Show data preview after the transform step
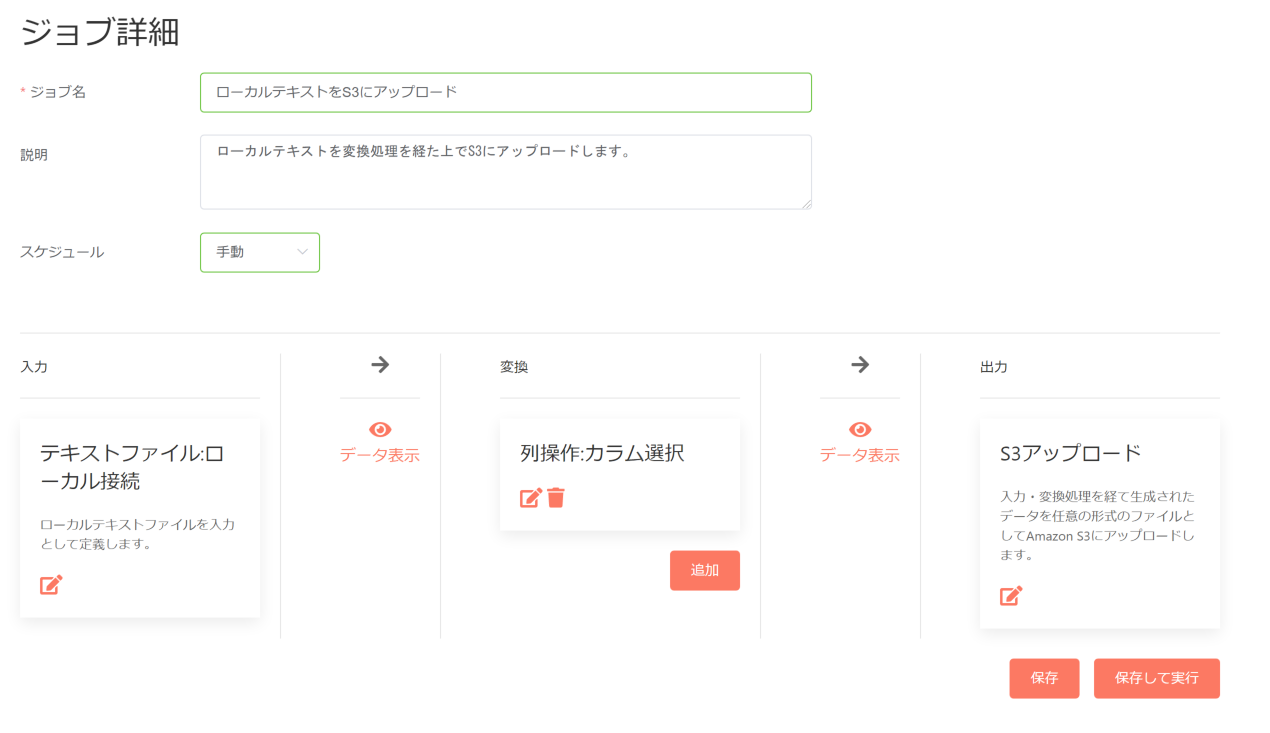 click(860, 453)
